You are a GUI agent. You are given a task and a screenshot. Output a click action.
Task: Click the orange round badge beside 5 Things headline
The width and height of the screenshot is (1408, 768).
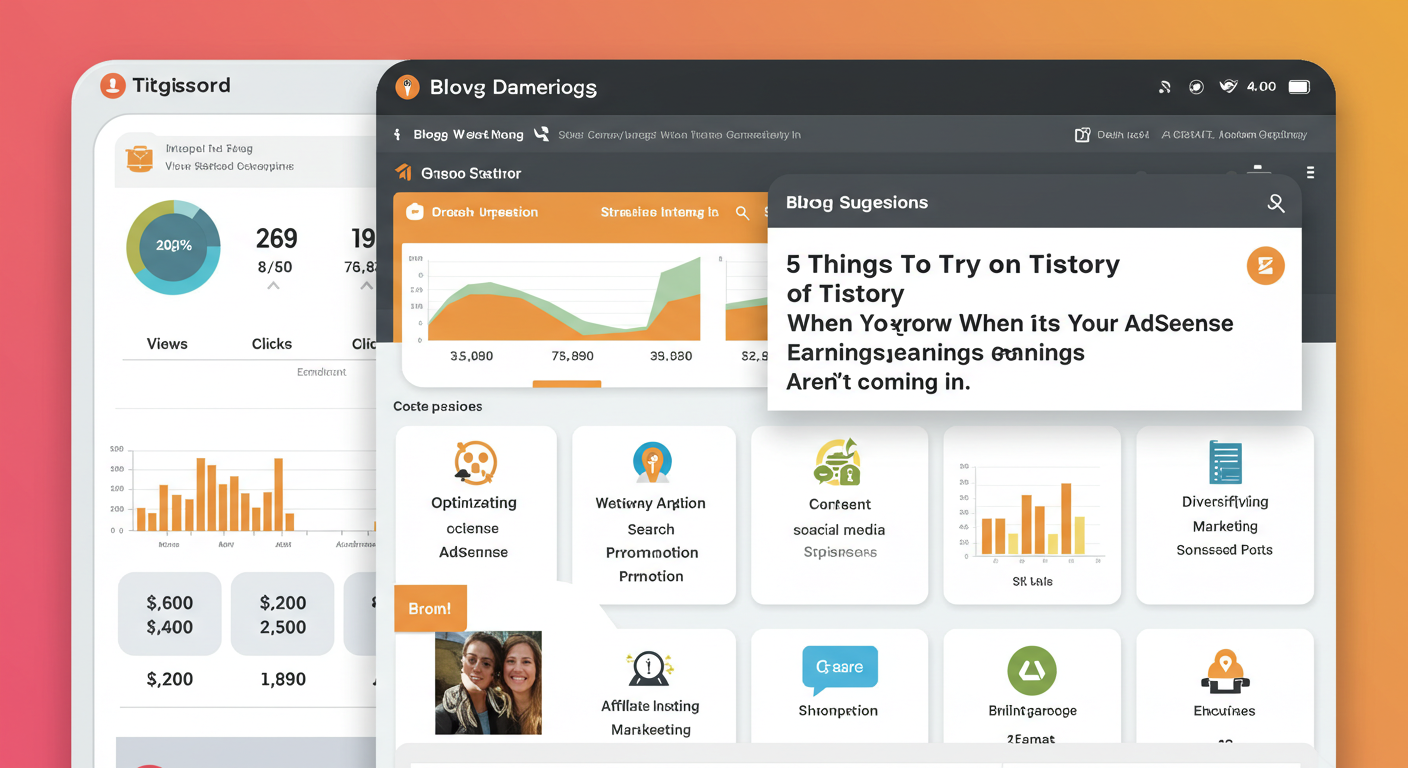tap(1265, 266)
